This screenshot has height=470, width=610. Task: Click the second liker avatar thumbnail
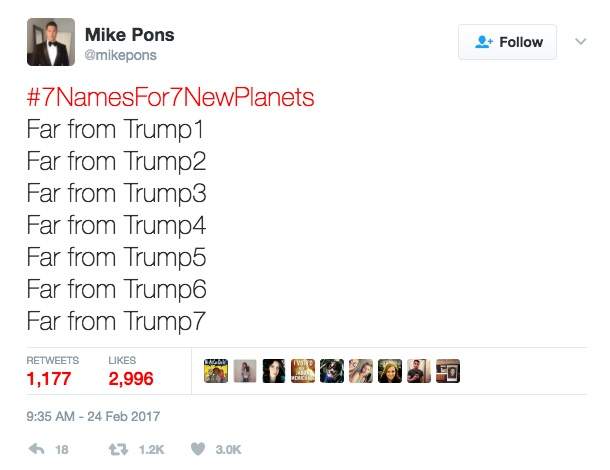(x=244, y=372)
